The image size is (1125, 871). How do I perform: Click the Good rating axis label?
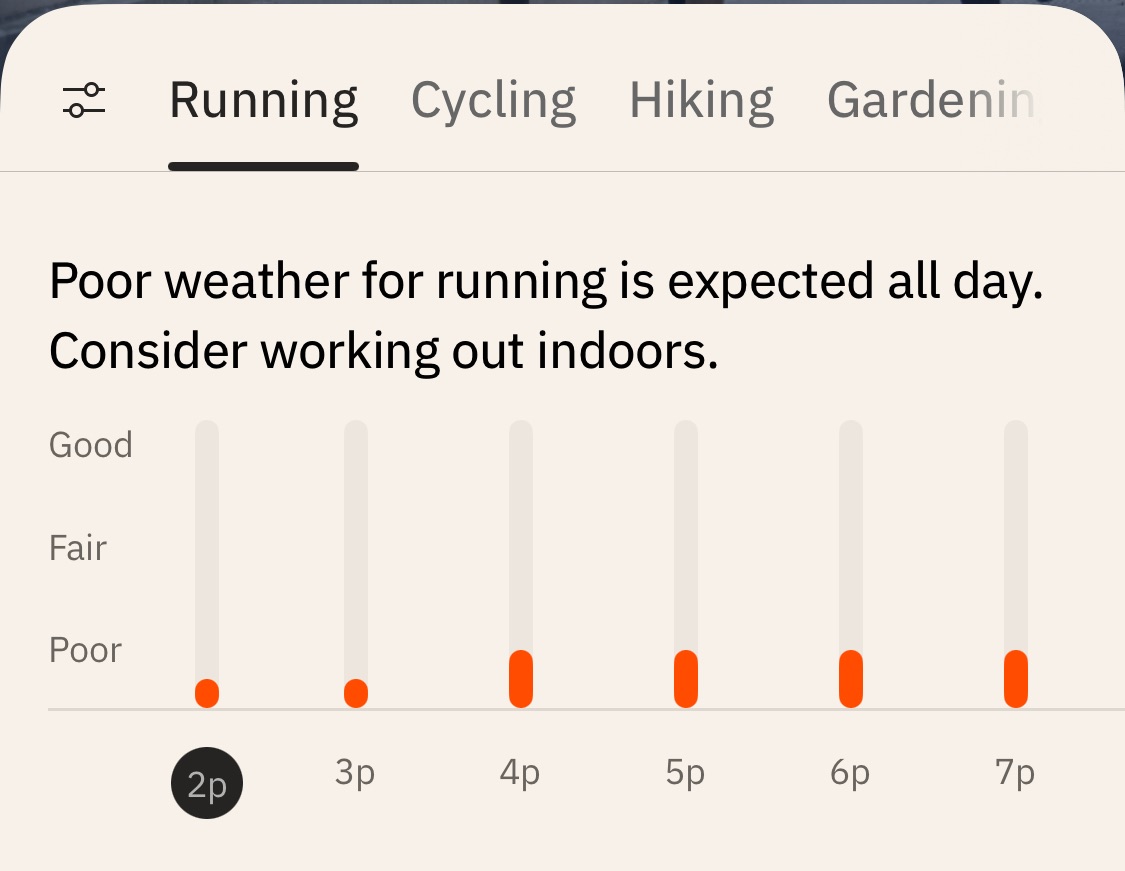point(90,445)
